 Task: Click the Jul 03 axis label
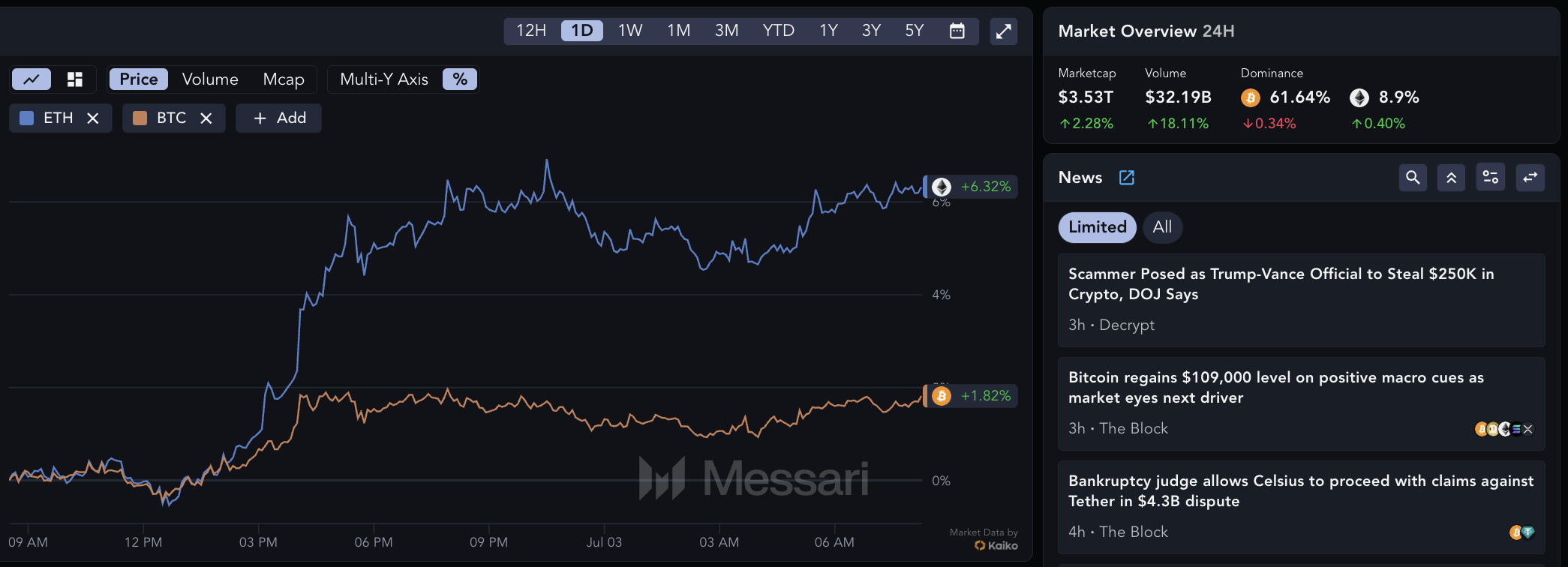click(x=604, y=542)
